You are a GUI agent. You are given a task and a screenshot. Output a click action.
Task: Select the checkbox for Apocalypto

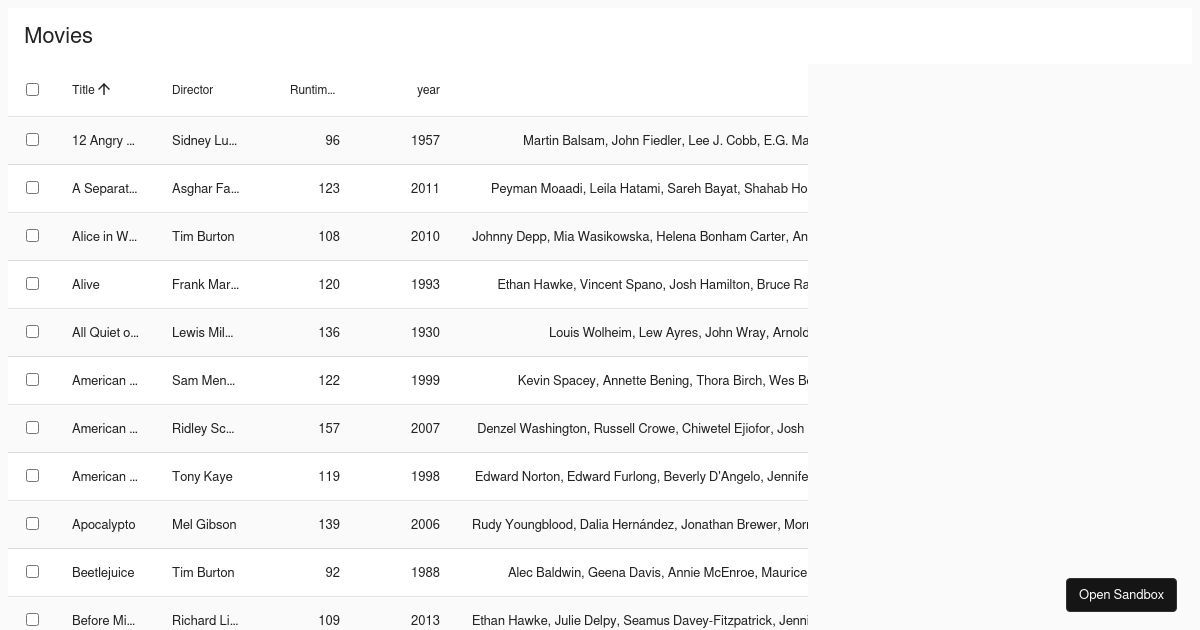tap(32, 523)
